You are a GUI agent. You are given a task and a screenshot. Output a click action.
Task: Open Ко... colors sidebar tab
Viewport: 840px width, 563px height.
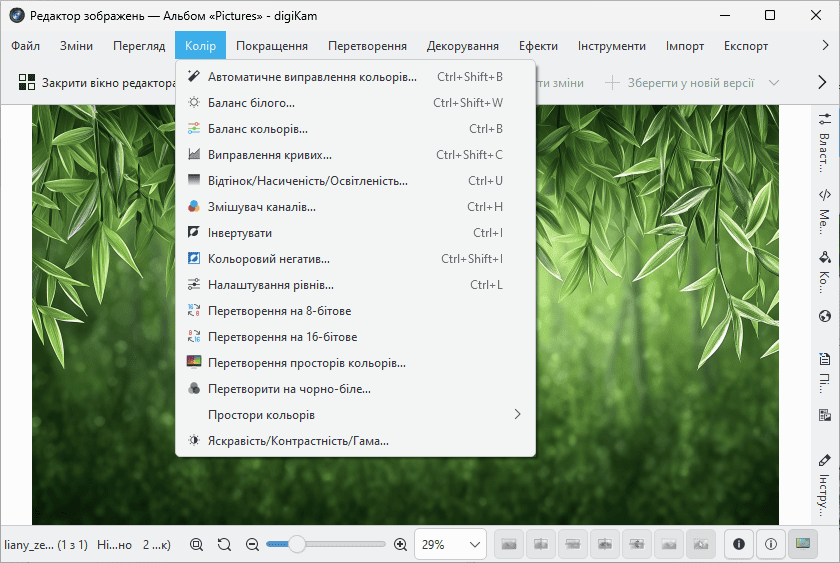824,271
